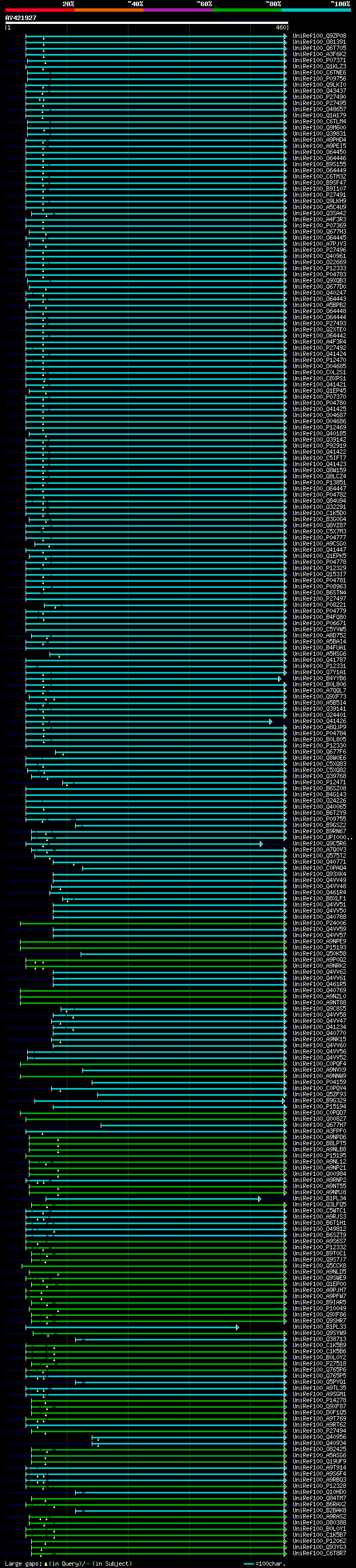Select the UniRef100_B6SZ08 label
This screenshot has height=1568, width=356.
[x=319, y=788]
